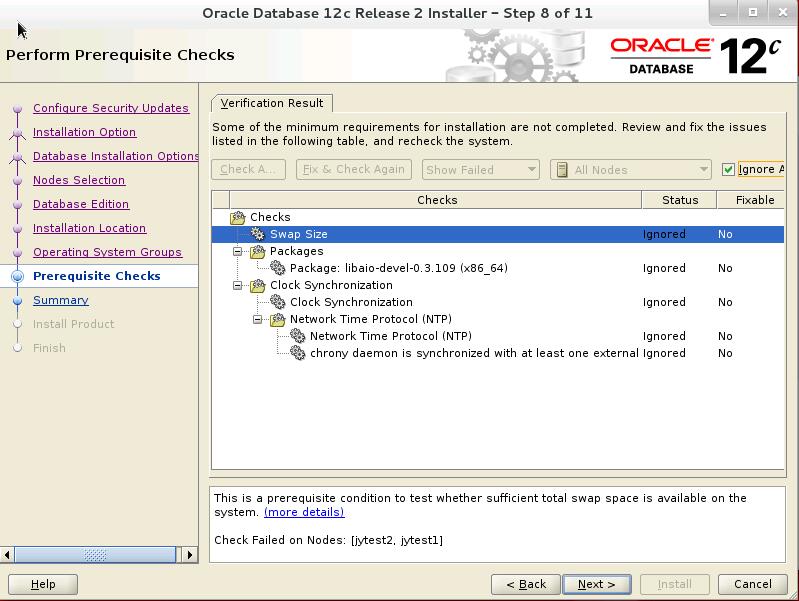
Task: Go to Database Edition step
Action: pos(81,204)
